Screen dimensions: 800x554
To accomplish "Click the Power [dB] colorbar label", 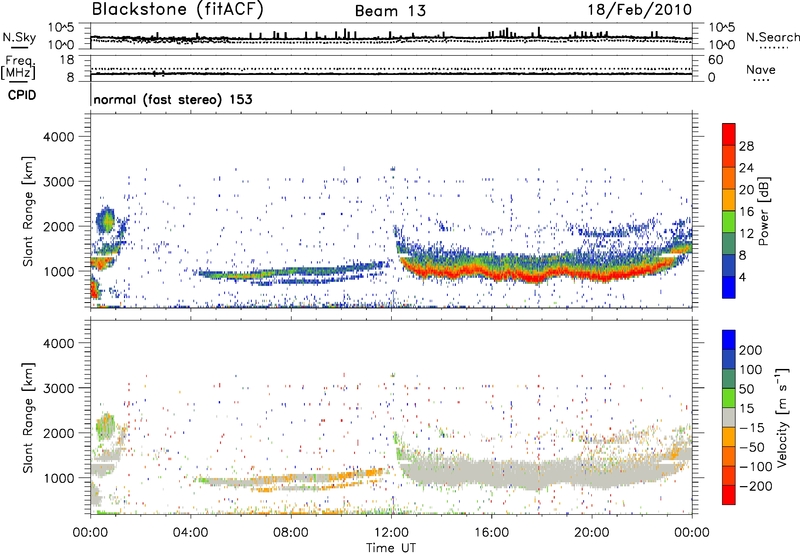I will pos(763,211).
